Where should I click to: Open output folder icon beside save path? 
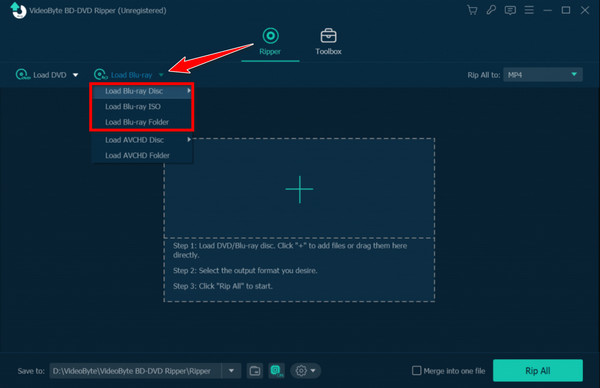point(255,371)
